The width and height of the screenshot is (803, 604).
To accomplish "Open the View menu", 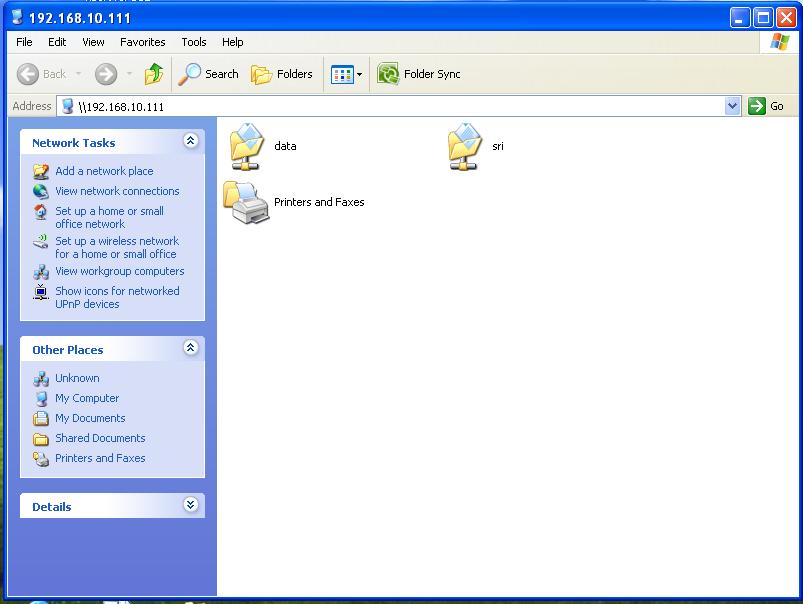I will [93, 42].
